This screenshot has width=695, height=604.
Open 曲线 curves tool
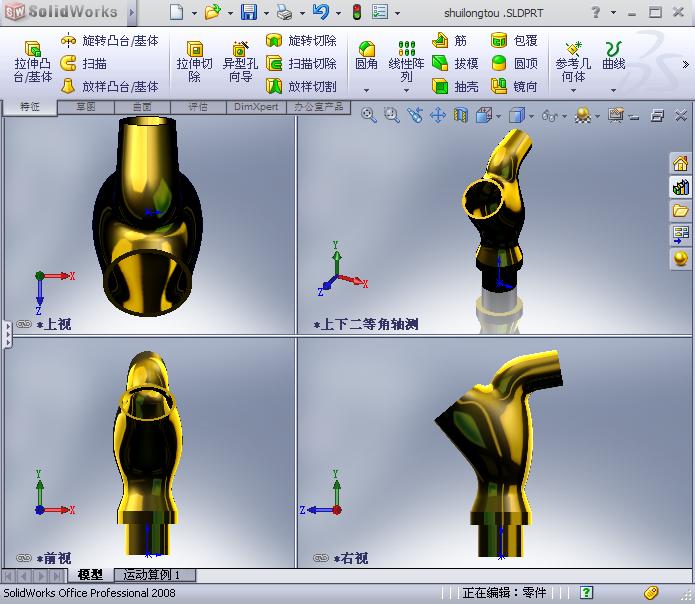tap(613, 56)
